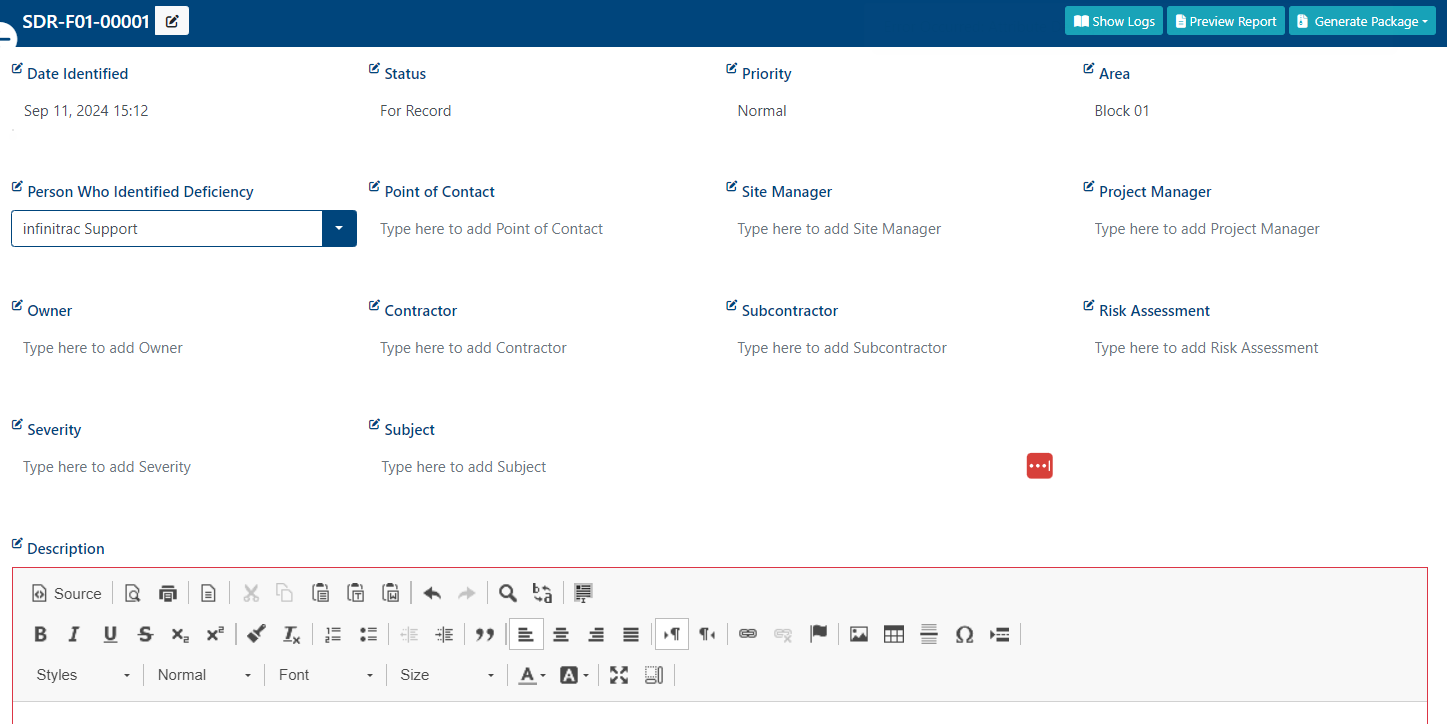Toggle Source view in the editor
The height and width of the screenshot is (724, 1447).
click(x=67, y=593)
